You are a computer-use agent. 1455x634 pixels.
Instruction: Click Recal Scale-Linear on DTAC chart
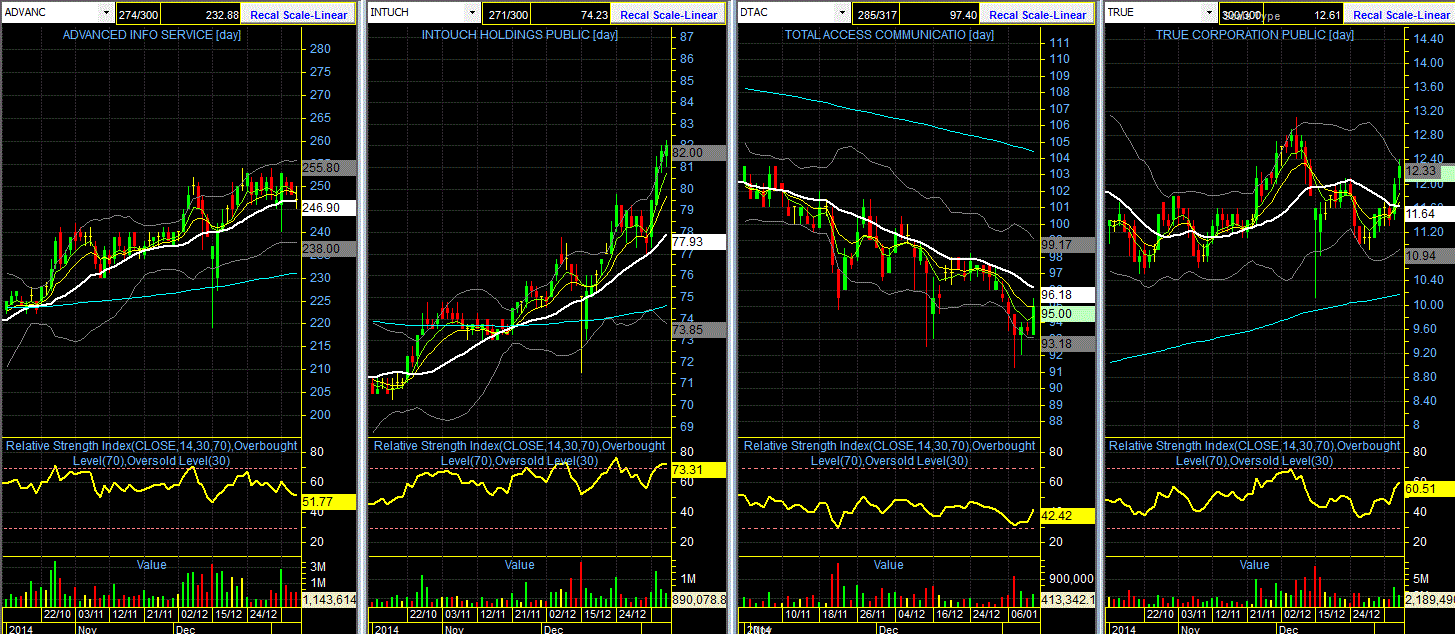click(x=1037, y=15)
